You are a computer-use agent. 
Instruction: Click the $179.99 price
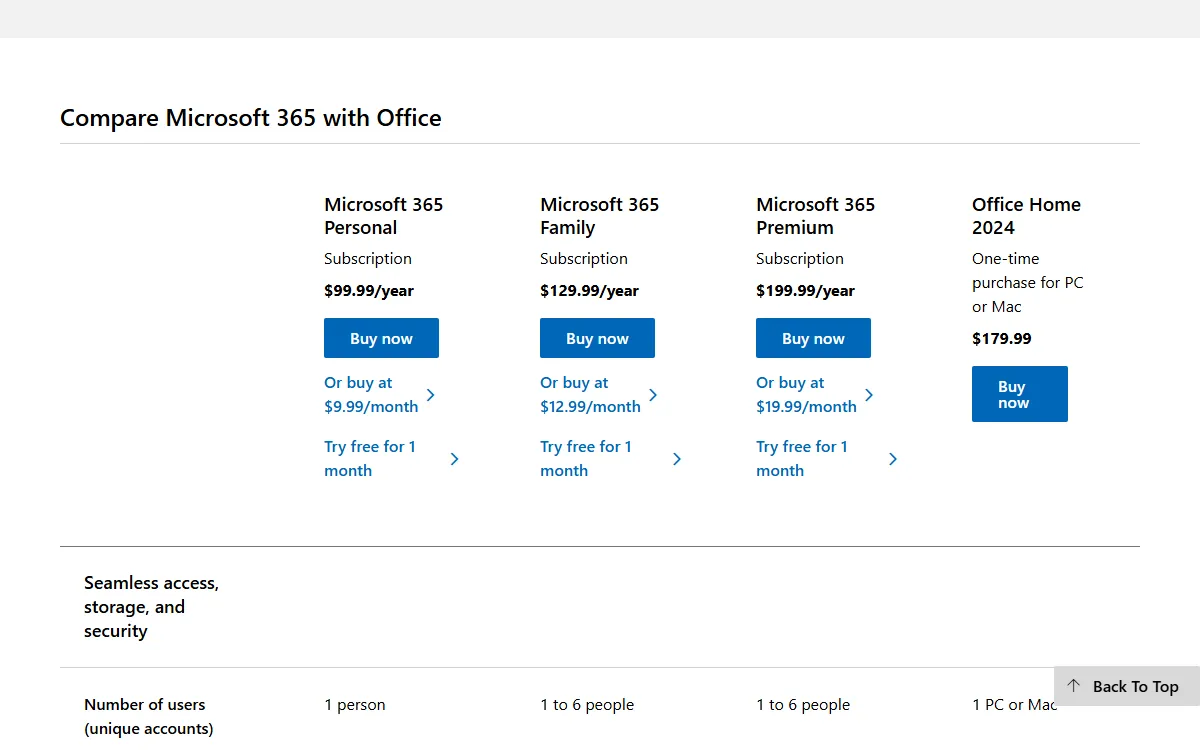click(1002, 339)
